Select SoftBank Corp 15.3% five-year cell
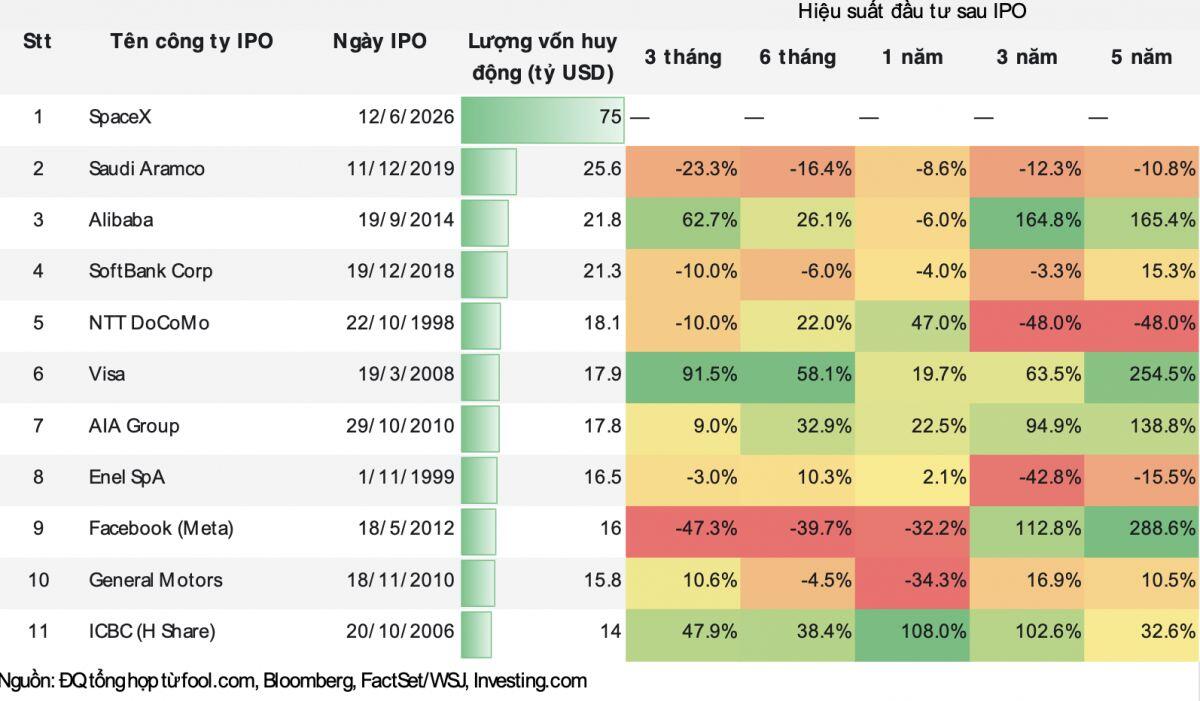Image resolution: width=1200 pixels, height=701 pixels. (1142, 271)
